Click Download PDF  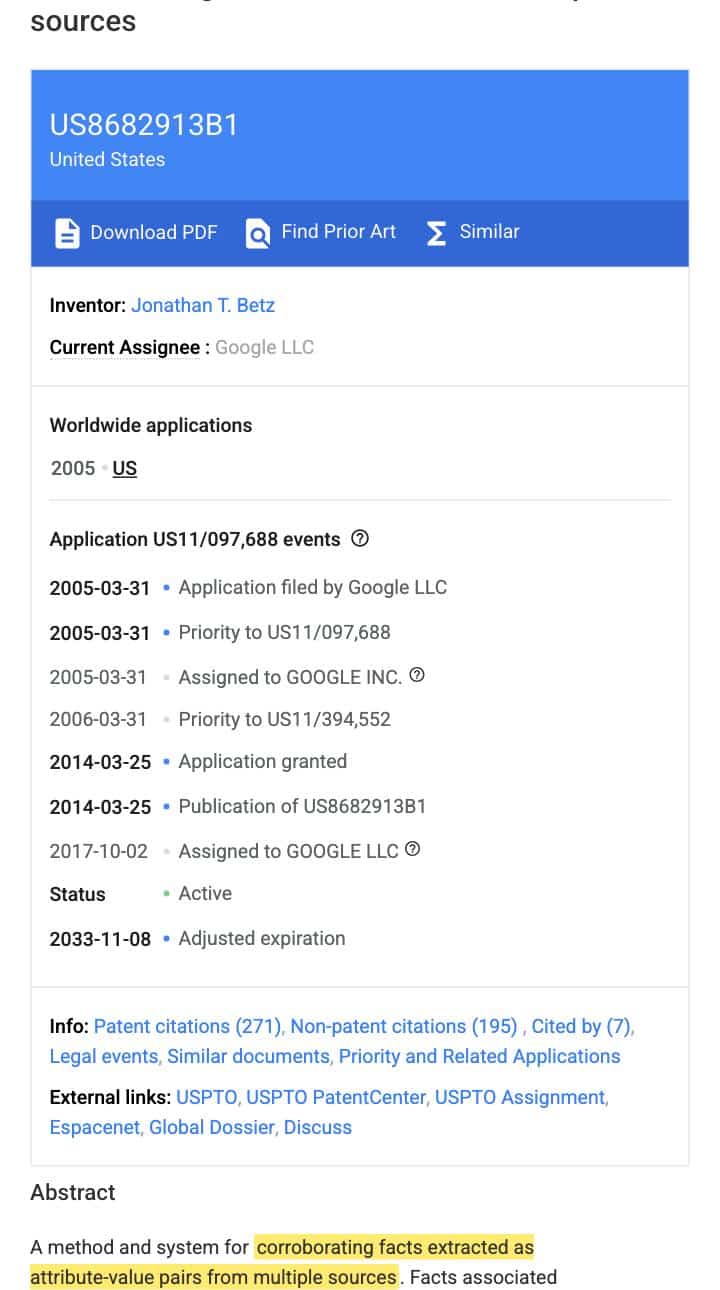(x=154, y=232)
